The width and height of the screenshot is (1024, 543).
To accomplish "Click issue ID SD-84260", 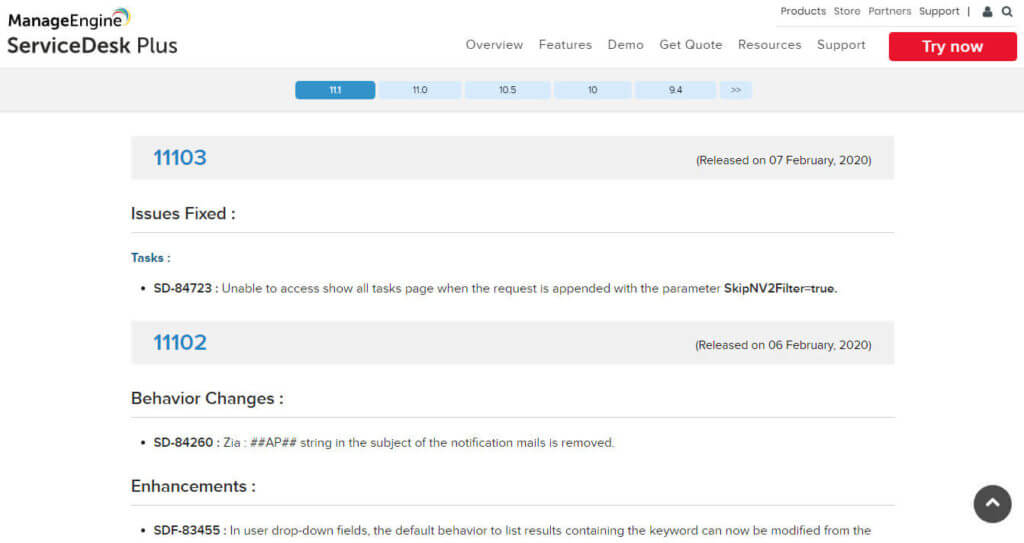I will pyautogui.click(x=183, y=442).
